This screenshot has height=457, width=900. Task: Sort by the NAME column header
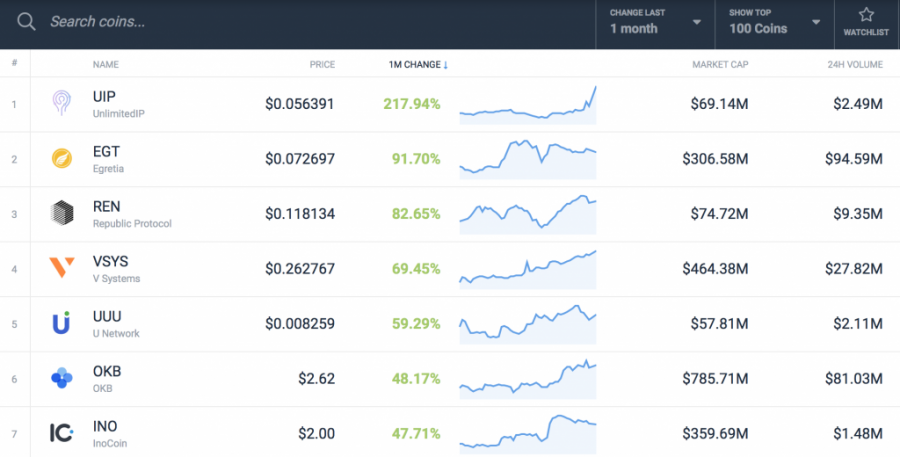106,65
